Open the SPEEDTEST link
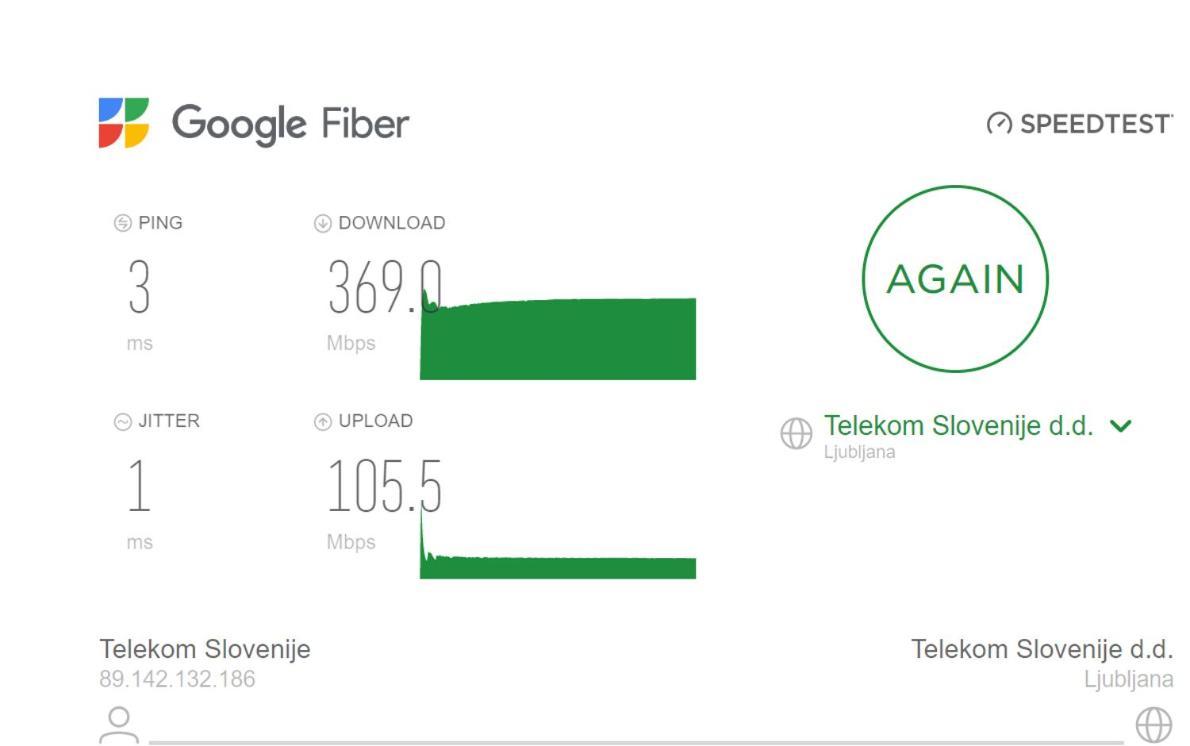Viewport: 1190px width, 746px height. point(1096,124)
